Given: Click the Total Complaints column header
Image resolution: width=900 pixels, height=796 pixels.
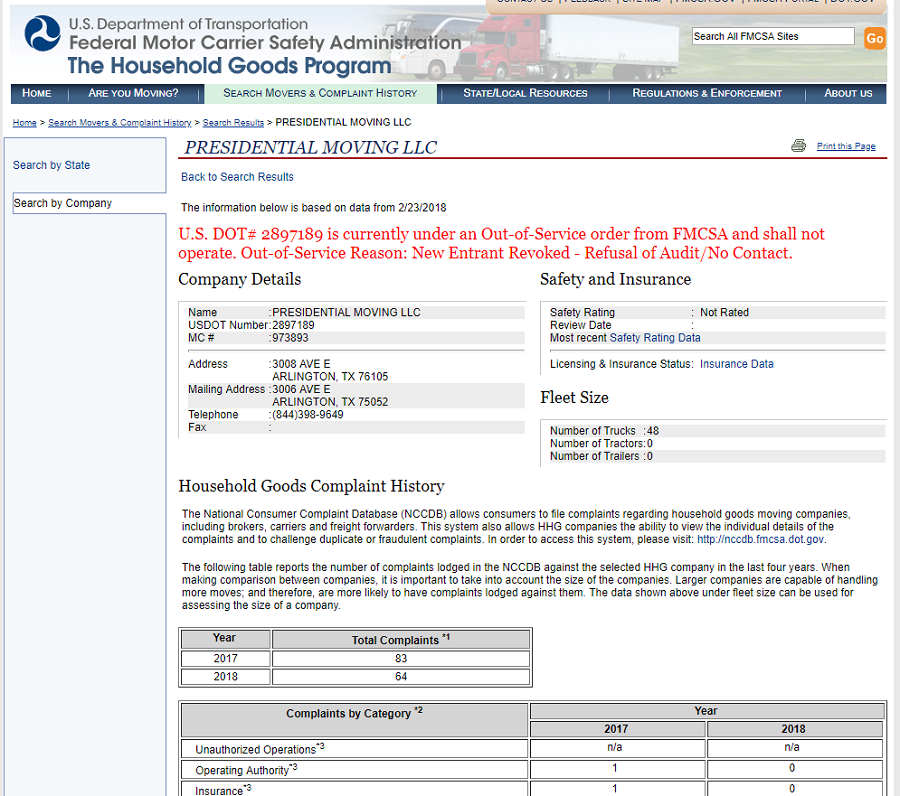Looking at the screenshot, I should [401, 640].
